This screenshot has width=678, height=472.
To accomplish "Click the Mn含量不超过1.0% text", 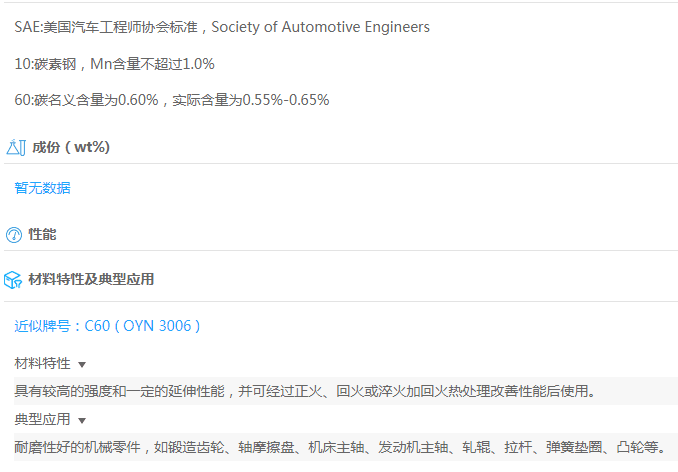I will [152, 64].
